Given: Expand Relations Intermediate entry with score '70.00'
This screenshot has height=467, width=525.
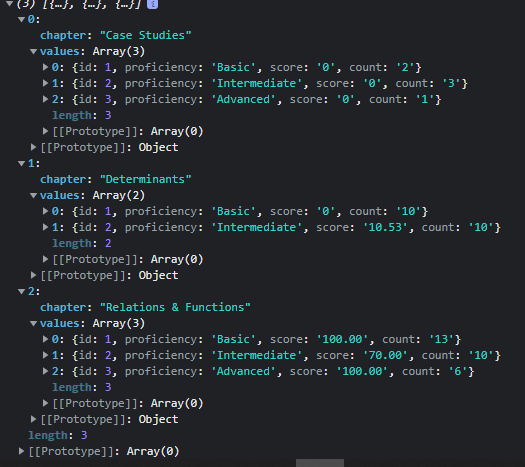Looking at the screenshot, I should tap(45, 355).
